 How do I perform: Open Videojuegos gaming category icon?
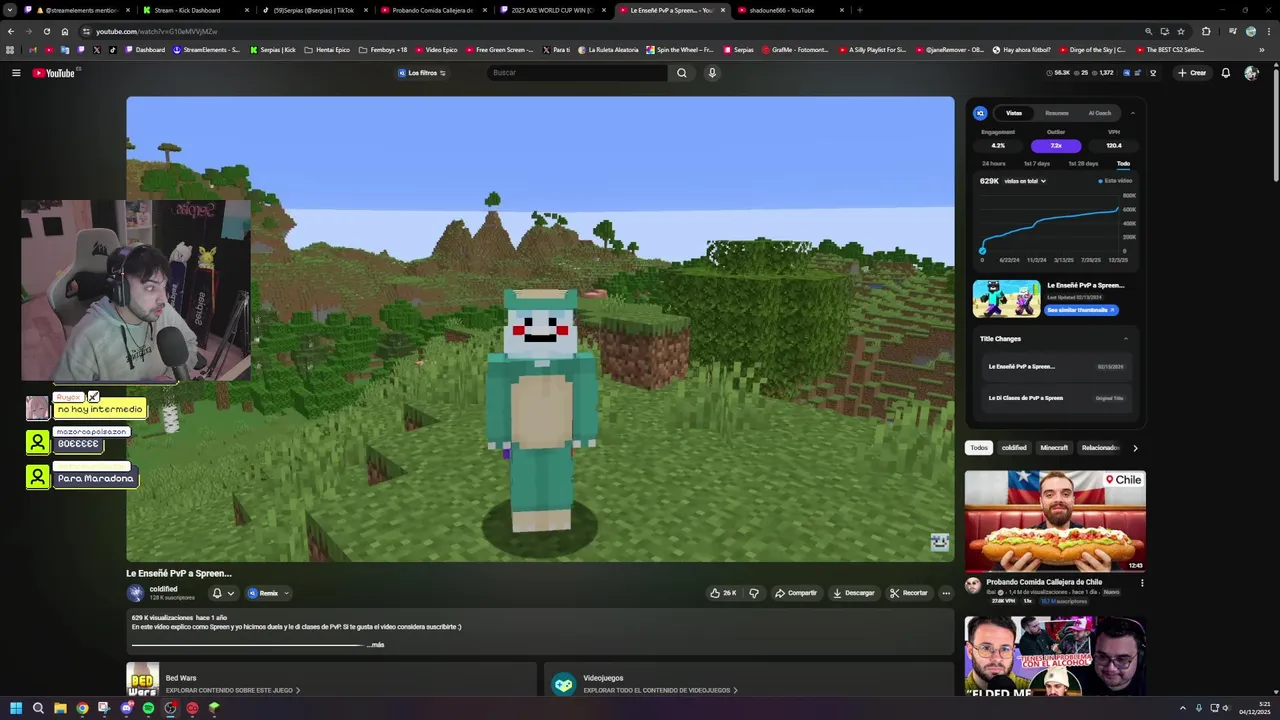tap(564, 684)
